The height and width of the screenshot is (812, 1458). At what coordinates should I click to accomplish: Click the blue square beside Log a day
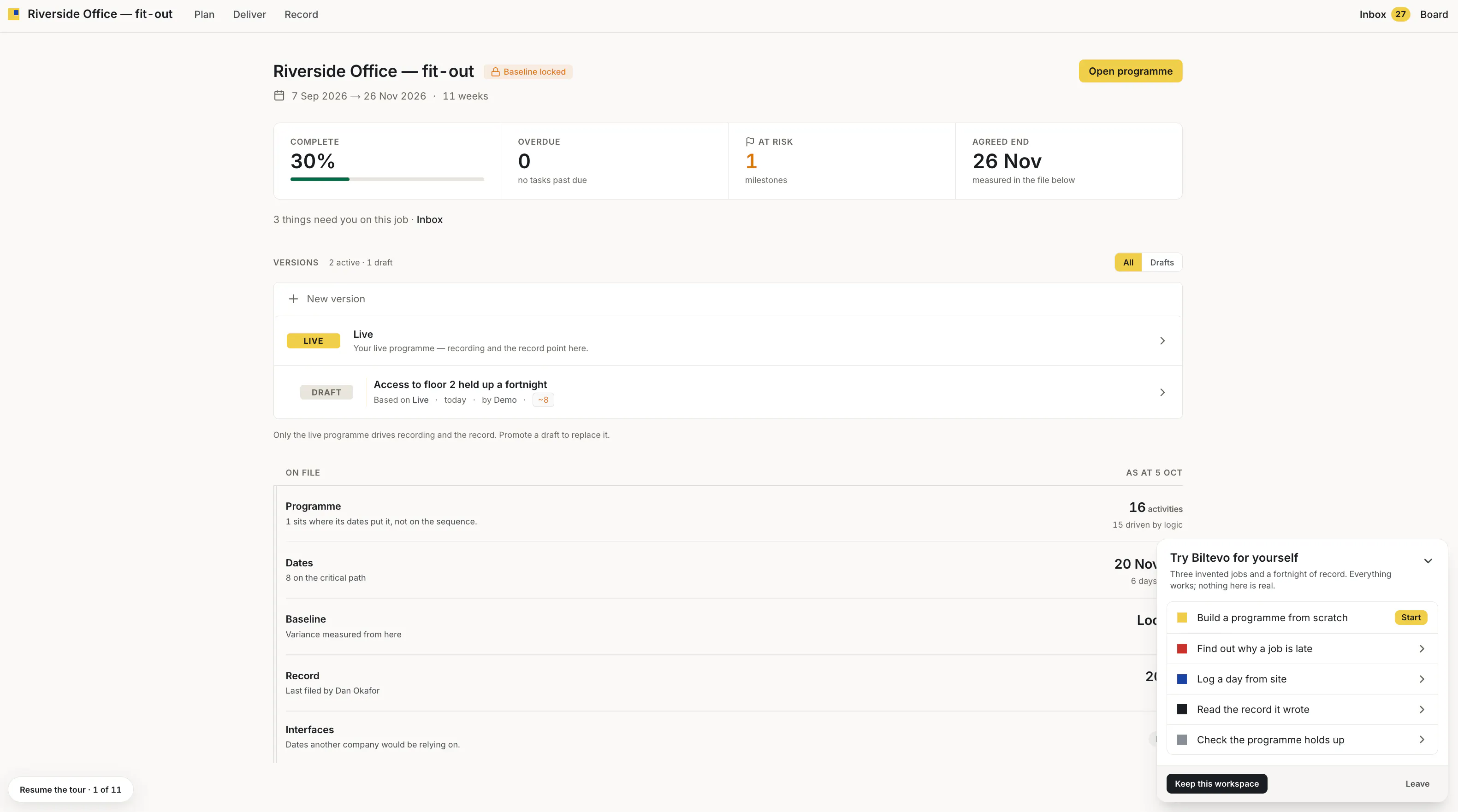1182,679
